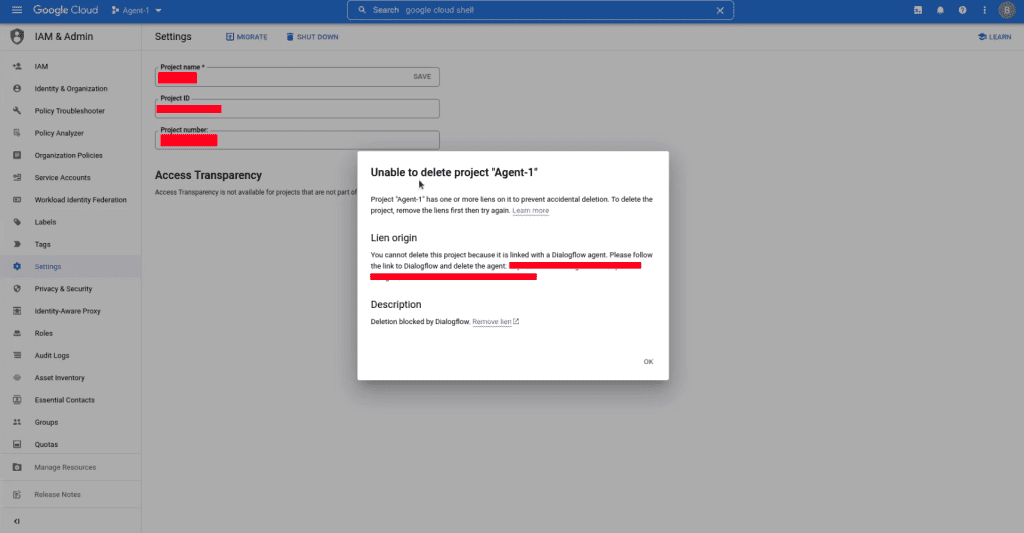Click the Quotas icon in sidebar
The image size is (1024, 533).
[x=17, y=444]
